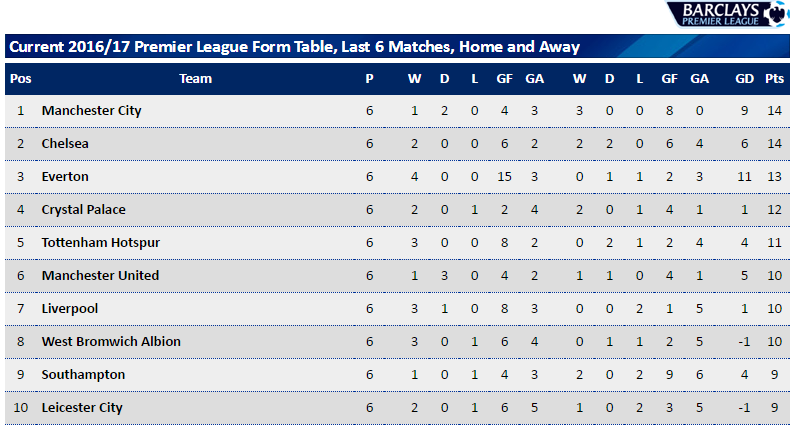The image size is (792, 425).
Task: Select Crystal Palace's 12 points cell
Action: (774, 210)
